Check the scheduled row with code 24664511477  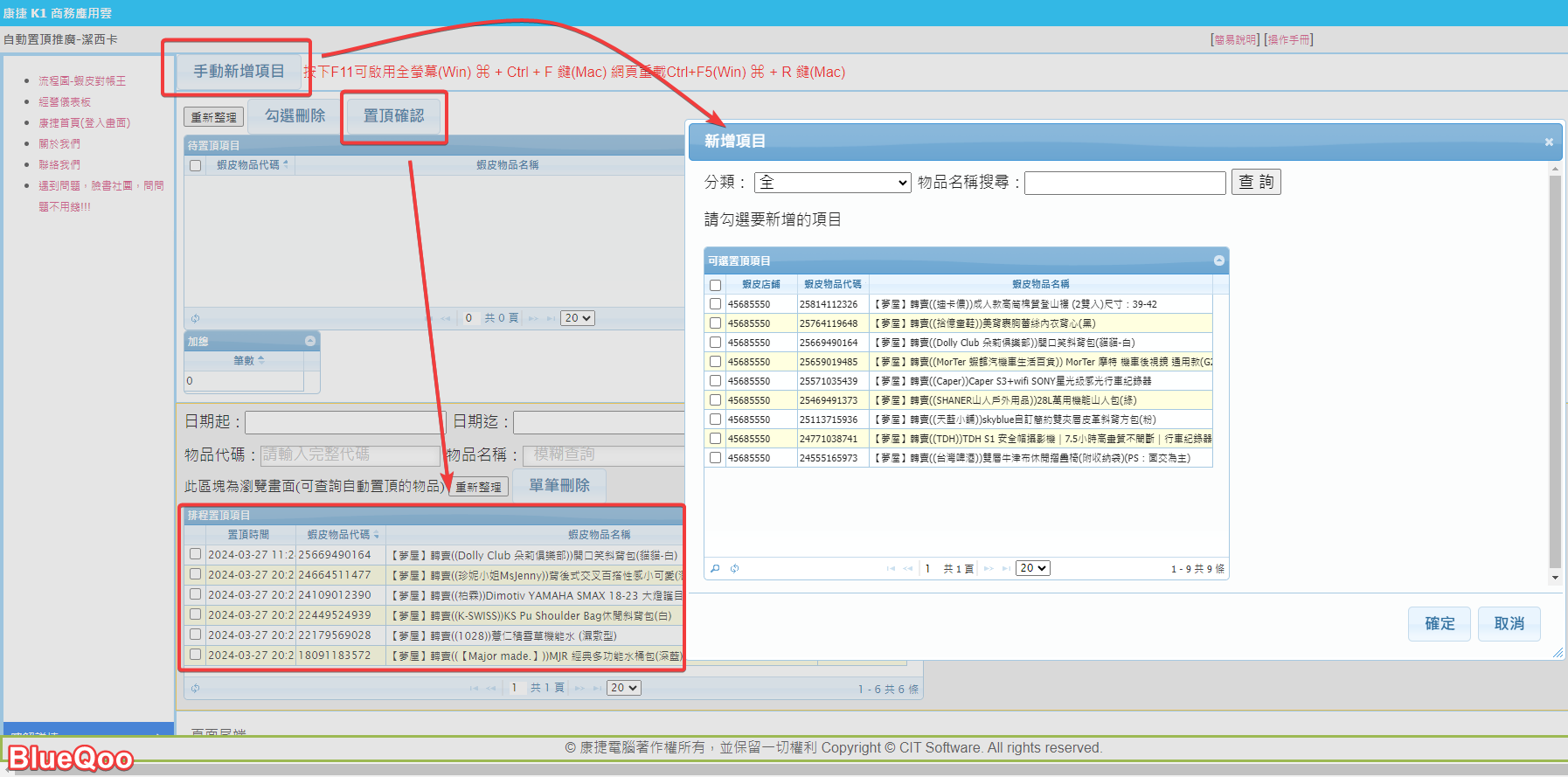pos(196,574)
